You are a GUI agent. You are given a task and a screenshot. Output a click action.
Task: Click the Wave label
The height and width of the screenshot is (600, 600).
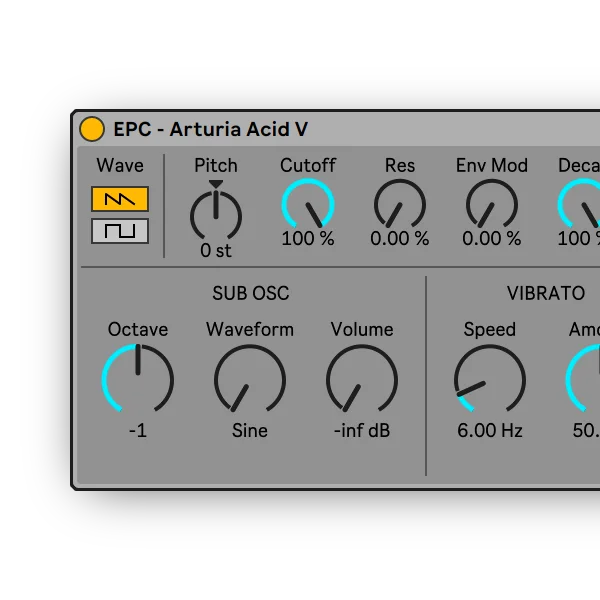point(120,165)
